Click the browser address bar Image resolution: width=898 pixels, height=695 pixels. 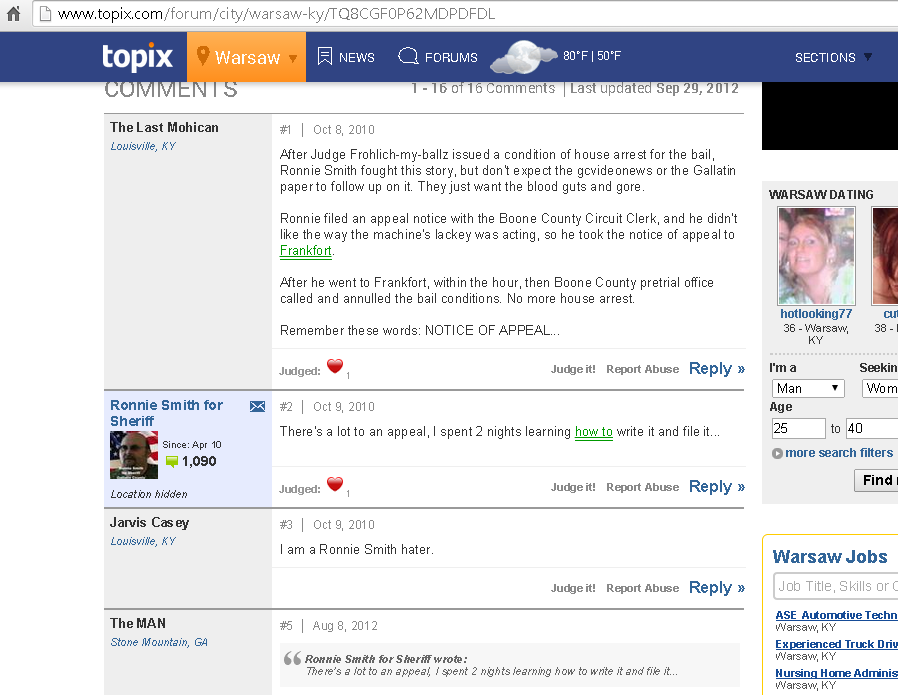pos(465,14)
